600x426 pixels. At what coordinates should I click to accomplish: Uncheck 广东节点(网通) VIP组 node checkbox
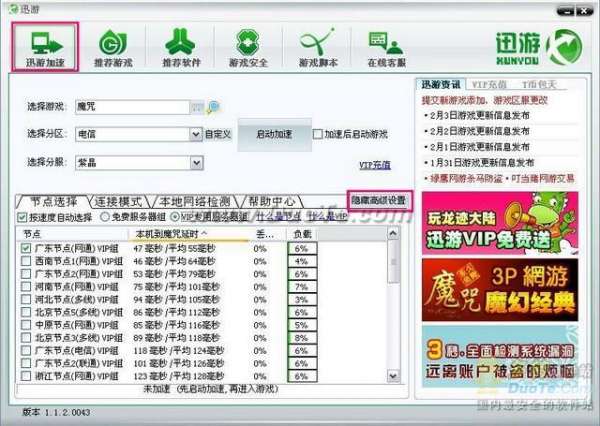coord(26,248)
